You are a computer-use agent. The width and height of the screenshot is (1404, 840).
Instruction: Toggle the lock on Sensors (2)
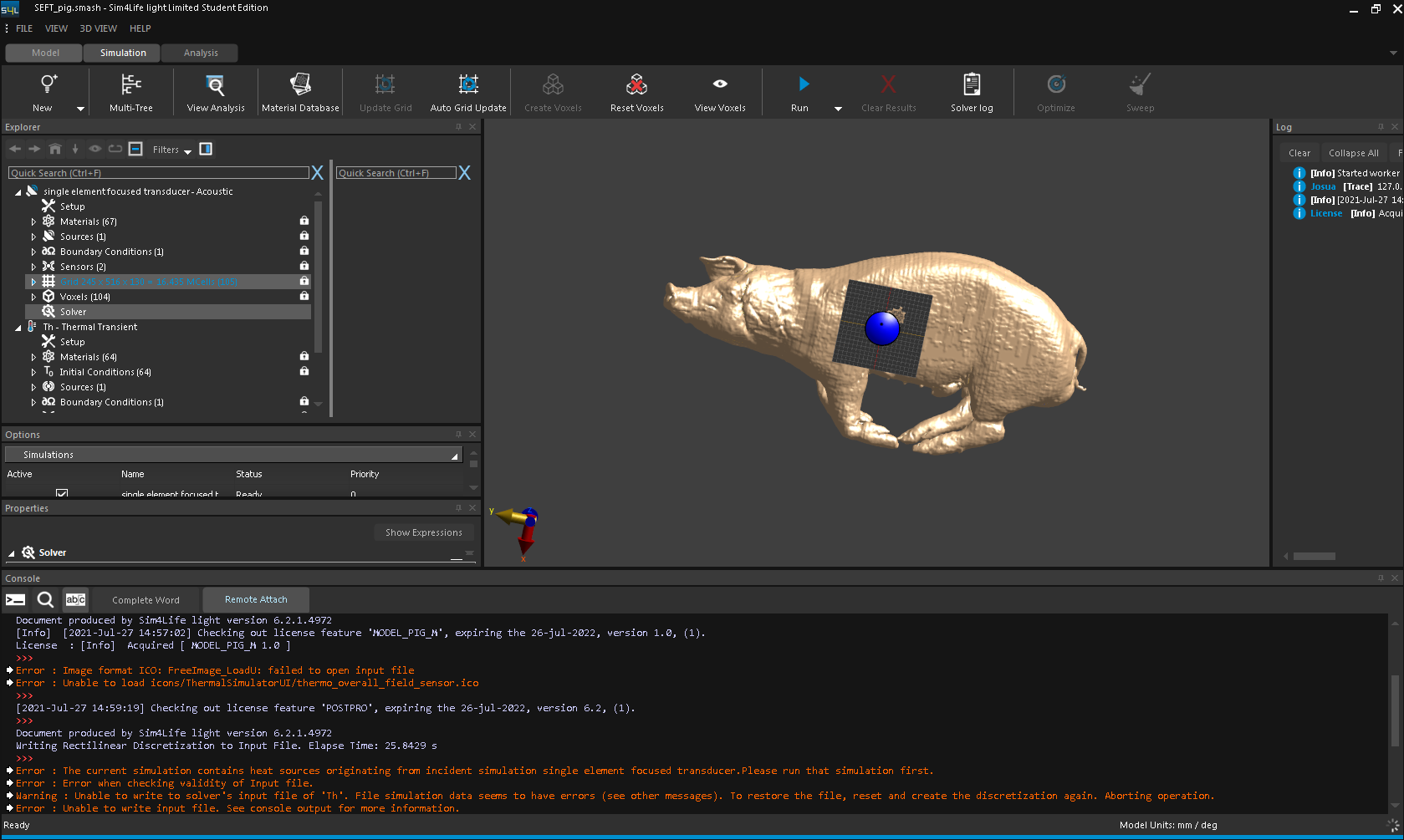[x=304, y=266]
